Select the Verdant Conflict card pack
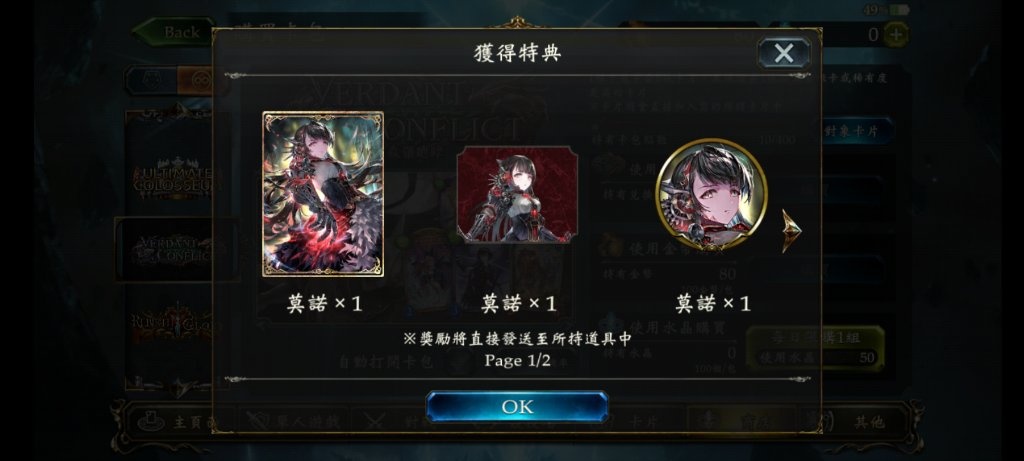This screenshot has width=1024, height=461. click(173, 249)
